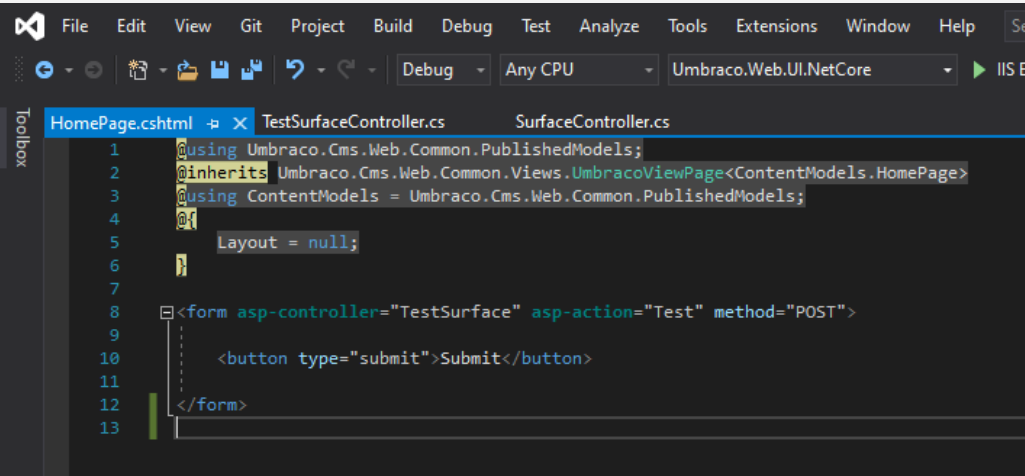Click the "TestSurface" asp-controller value
This screenshot has height=476, width=1025.
pyautogui.click(x=455, y=313)
